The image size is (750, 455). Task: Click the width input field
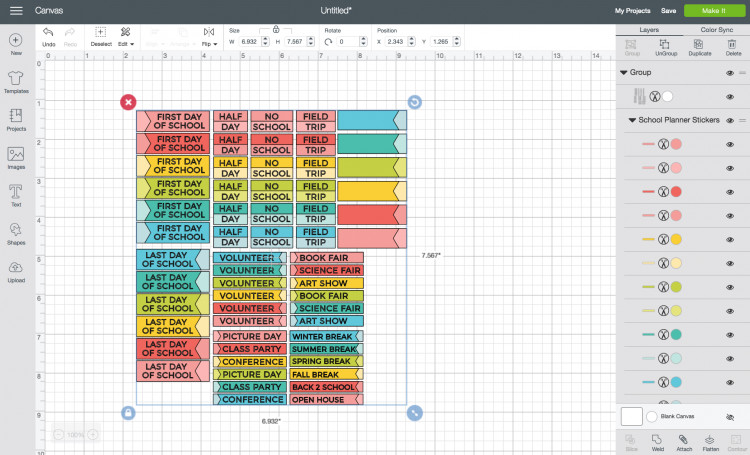(250, 42)
